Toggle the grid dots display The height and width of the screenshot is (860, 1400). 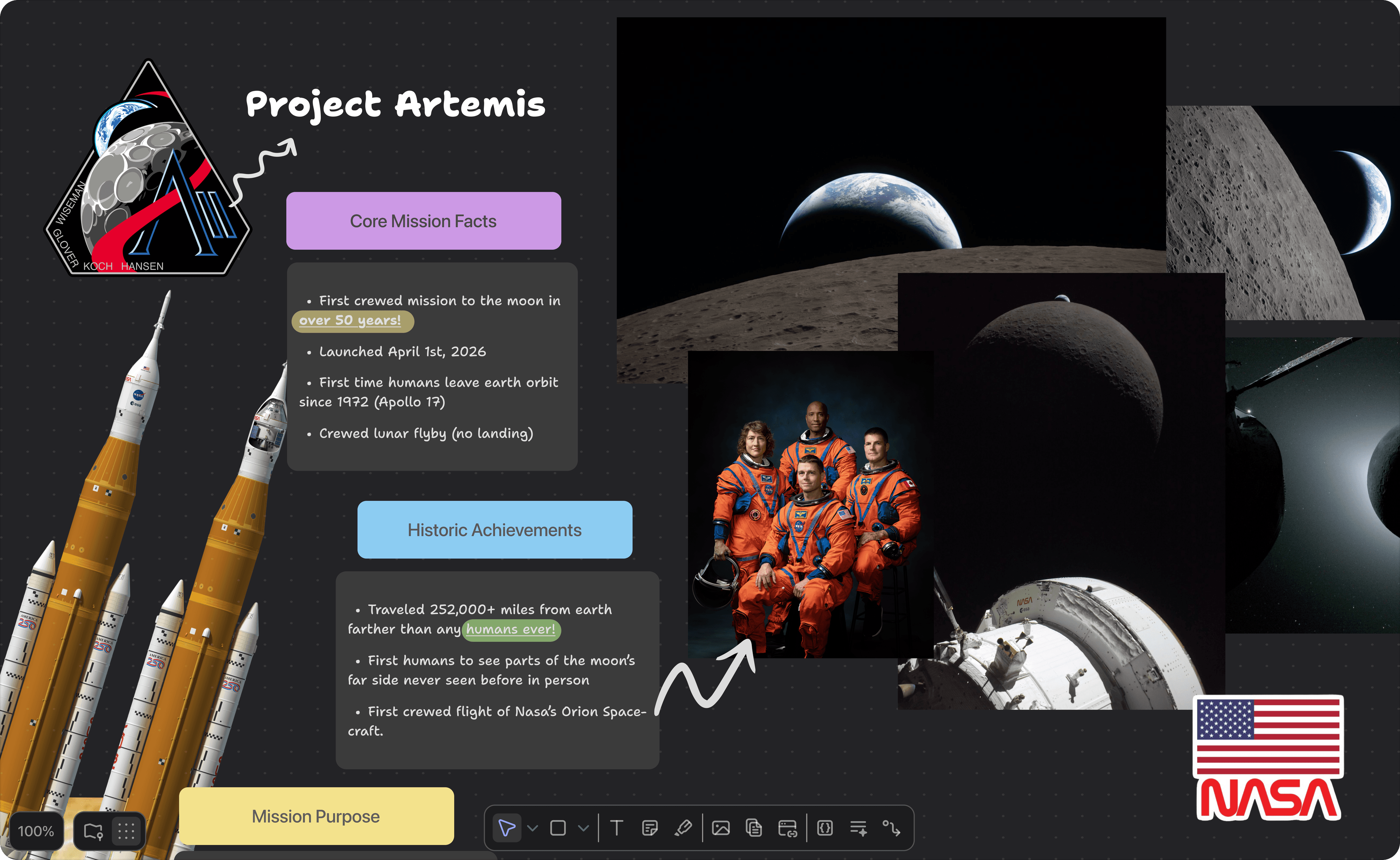pyautogui.click(x=126, y=830)
